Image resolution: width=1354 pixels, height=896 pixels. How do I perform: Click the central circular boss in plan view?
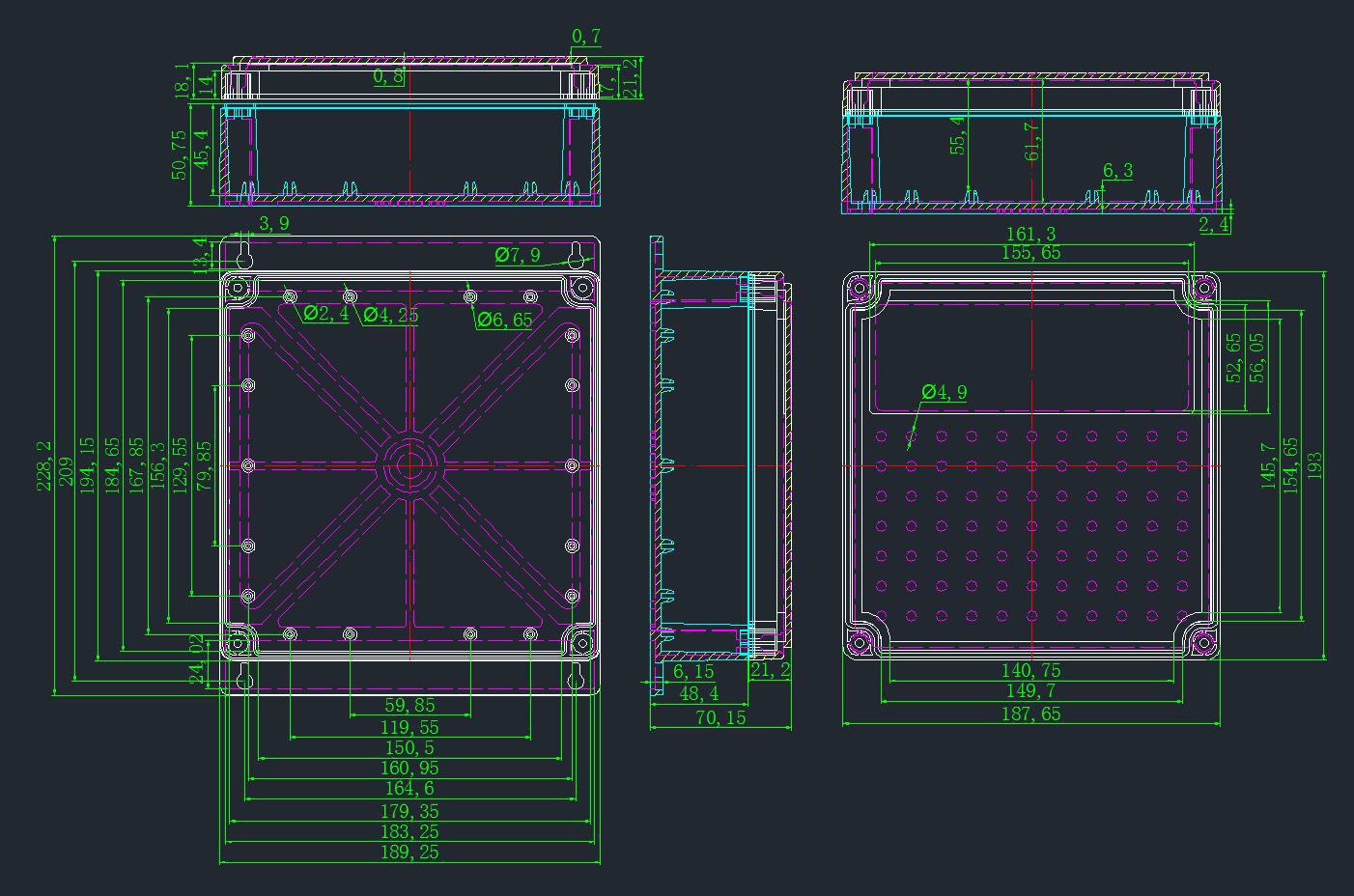click(x=409, y=465)
